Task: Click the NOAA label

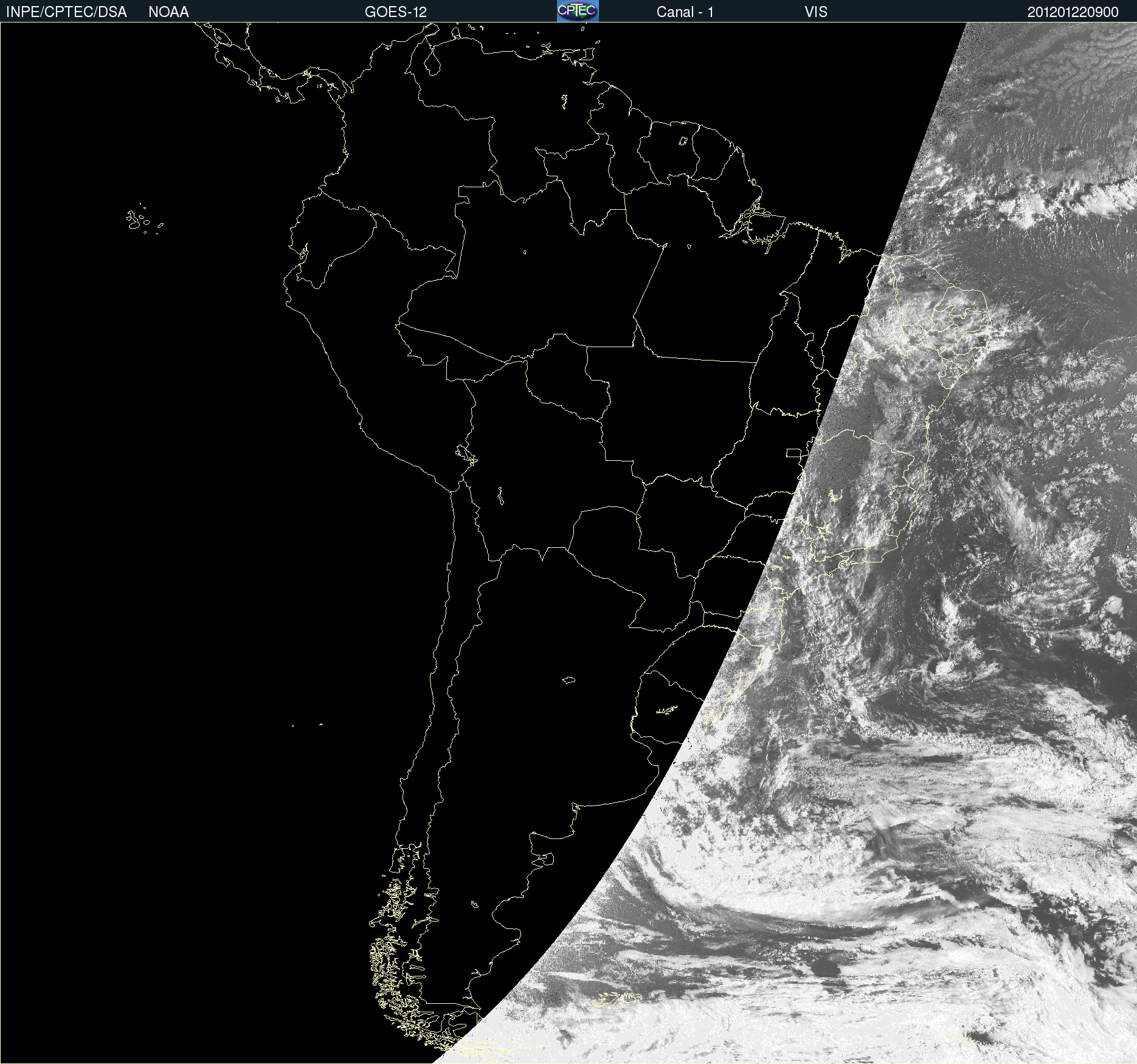Action: 168,12
